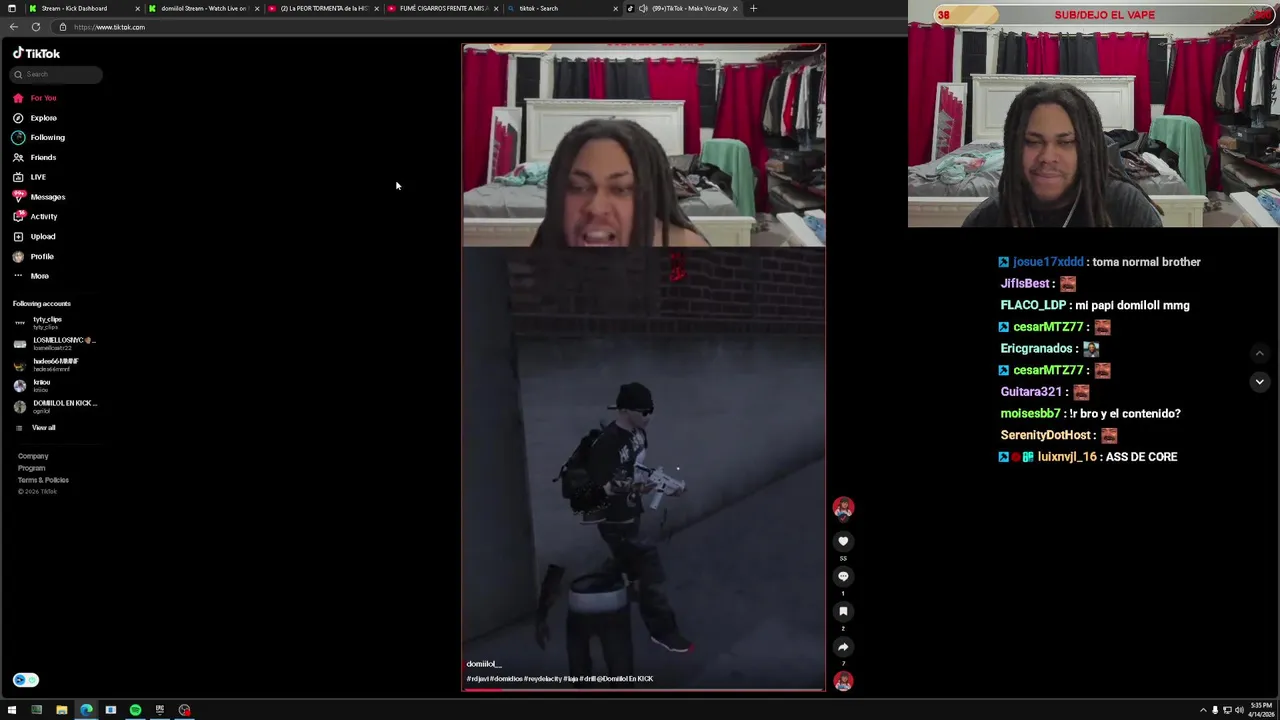Click the TikTok logo
1280x720 pixels.
(36, 53)
